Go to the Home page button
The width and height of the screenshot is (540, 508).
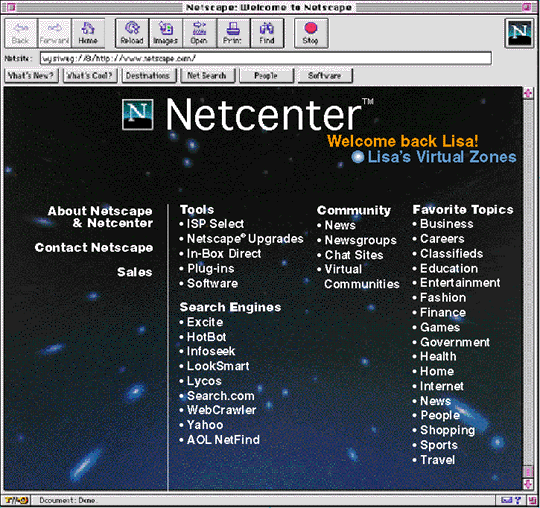coord(88,33)
